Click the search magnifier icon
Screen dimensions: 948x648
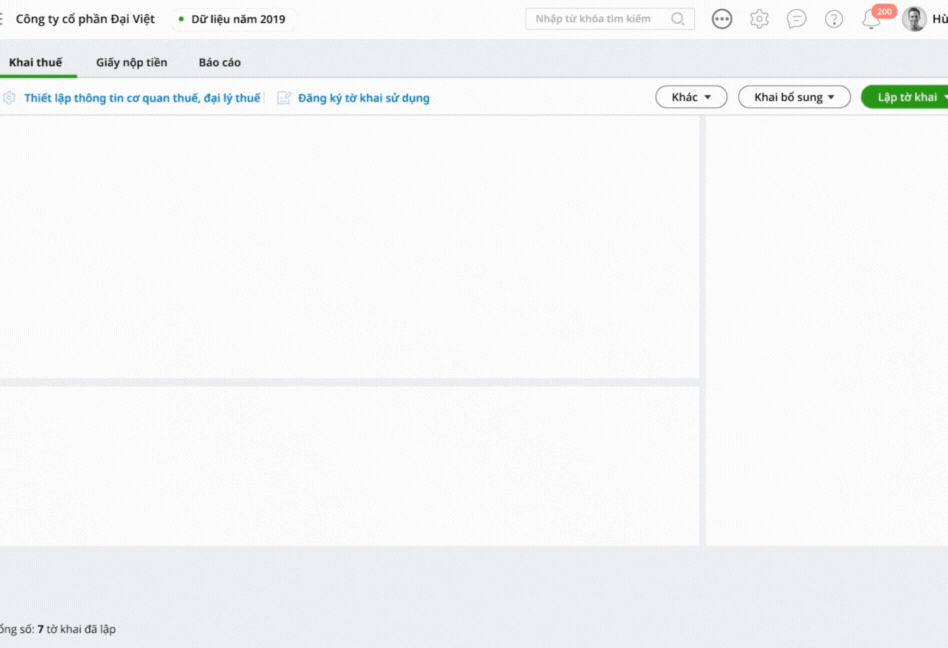[x=678, y=19]
